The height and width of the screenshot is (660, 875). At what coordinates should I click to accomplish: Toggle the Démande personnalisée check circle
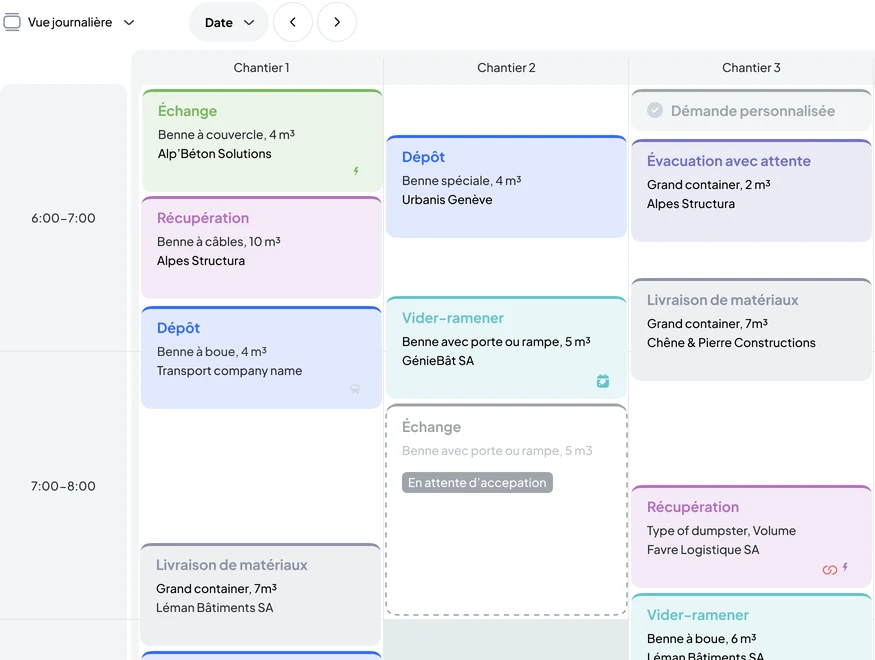coord(655,110)
